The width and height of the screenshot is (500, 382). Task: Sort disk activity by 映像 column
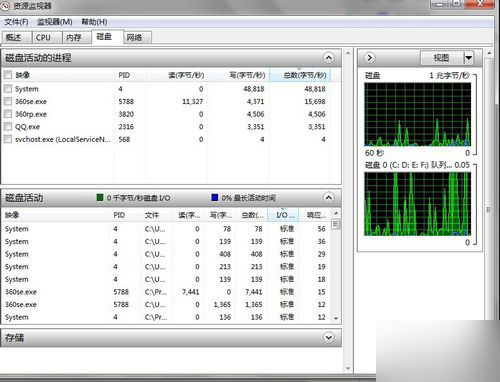[55, 215]
